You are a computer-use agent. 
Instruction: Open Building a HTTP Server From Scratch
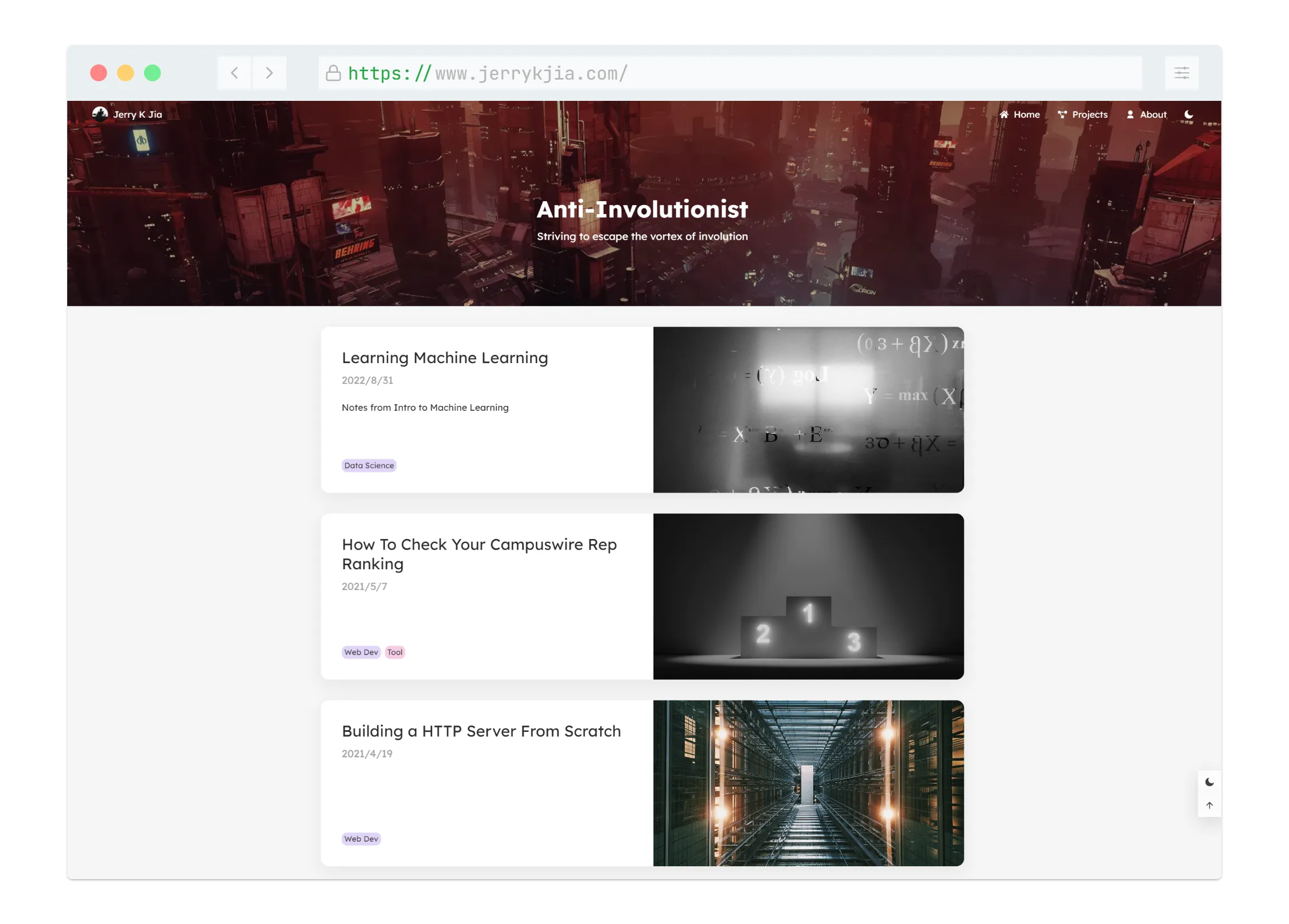[x=481, y=731]
